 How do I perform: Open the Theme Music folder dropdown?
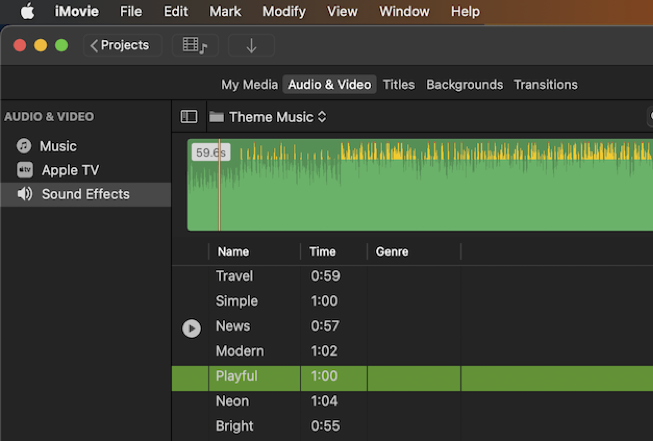pos(277,117)
